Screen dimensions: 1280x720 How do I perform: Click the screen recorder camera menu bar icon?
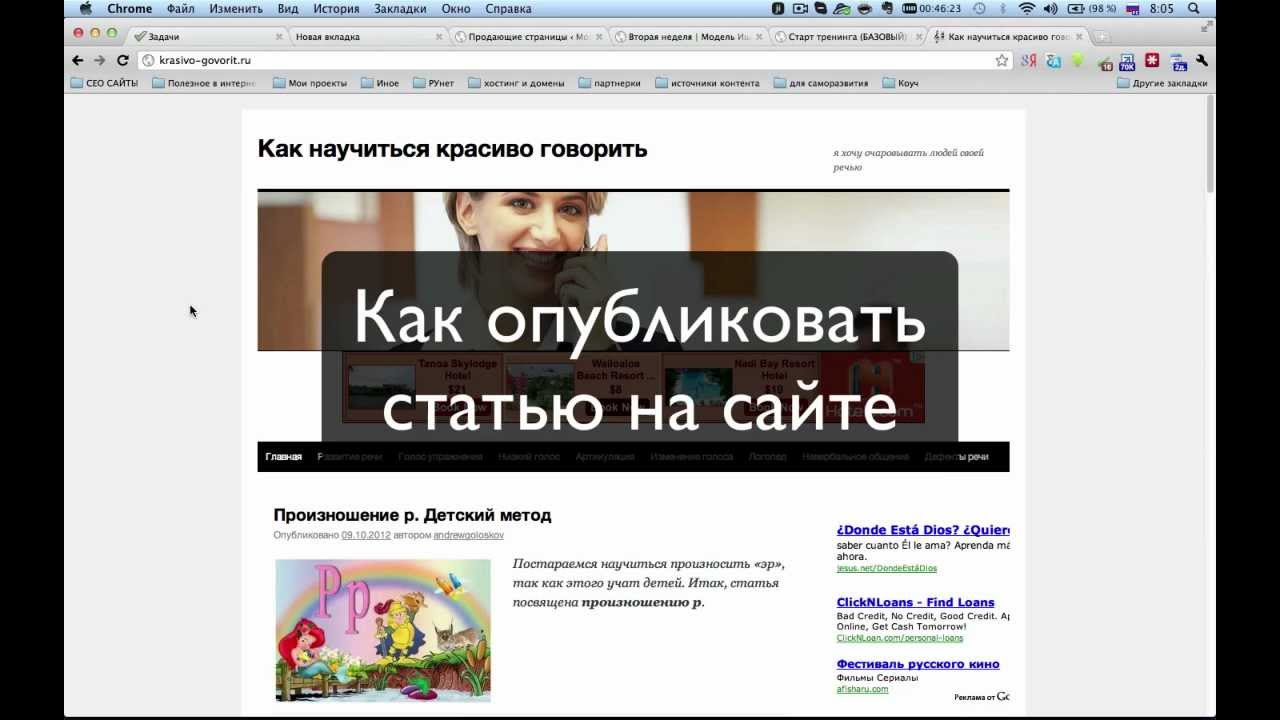pyautogui.click(x=800, y=8)
